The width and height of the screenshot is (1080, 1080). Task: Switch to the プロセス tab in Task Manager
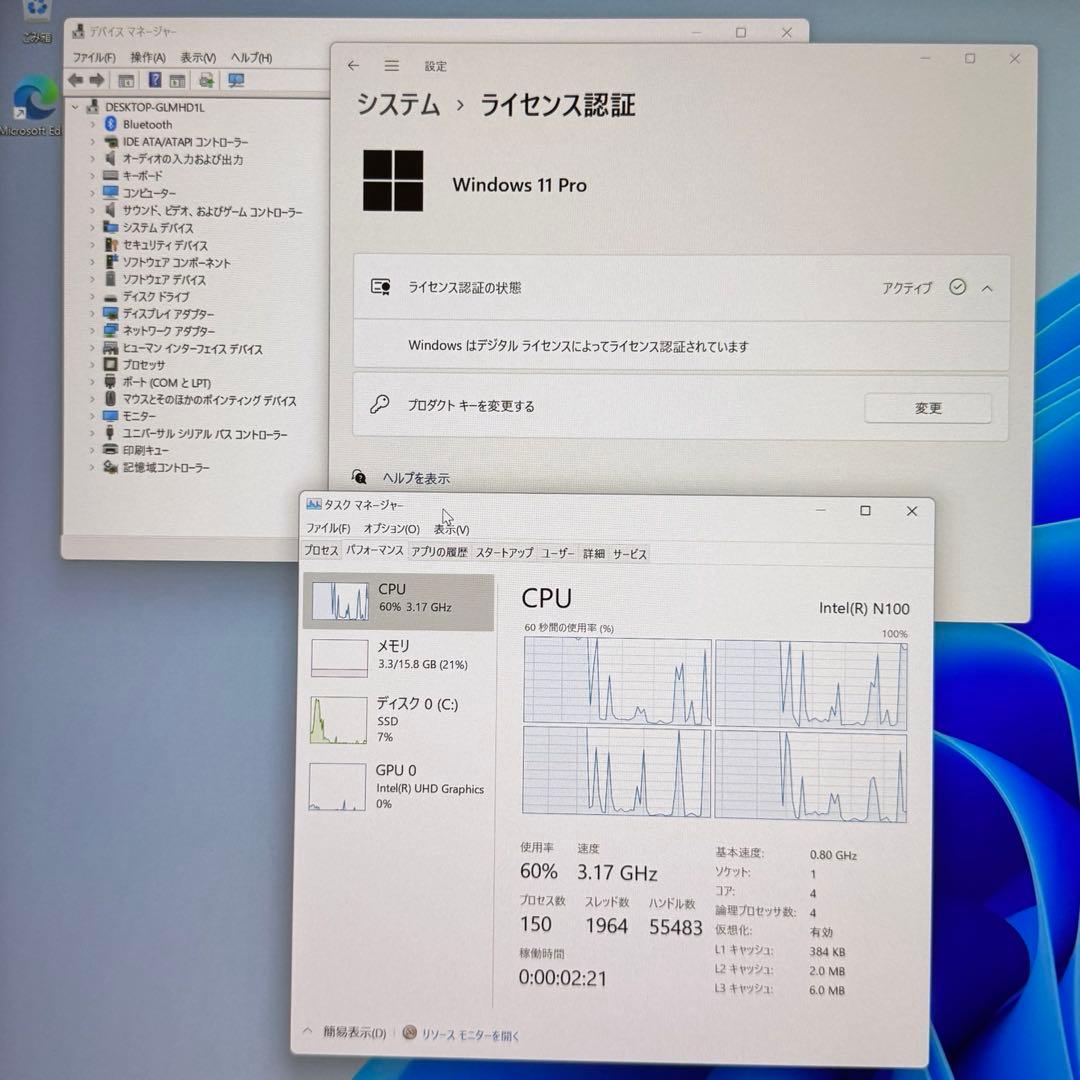tap(321, 550)
